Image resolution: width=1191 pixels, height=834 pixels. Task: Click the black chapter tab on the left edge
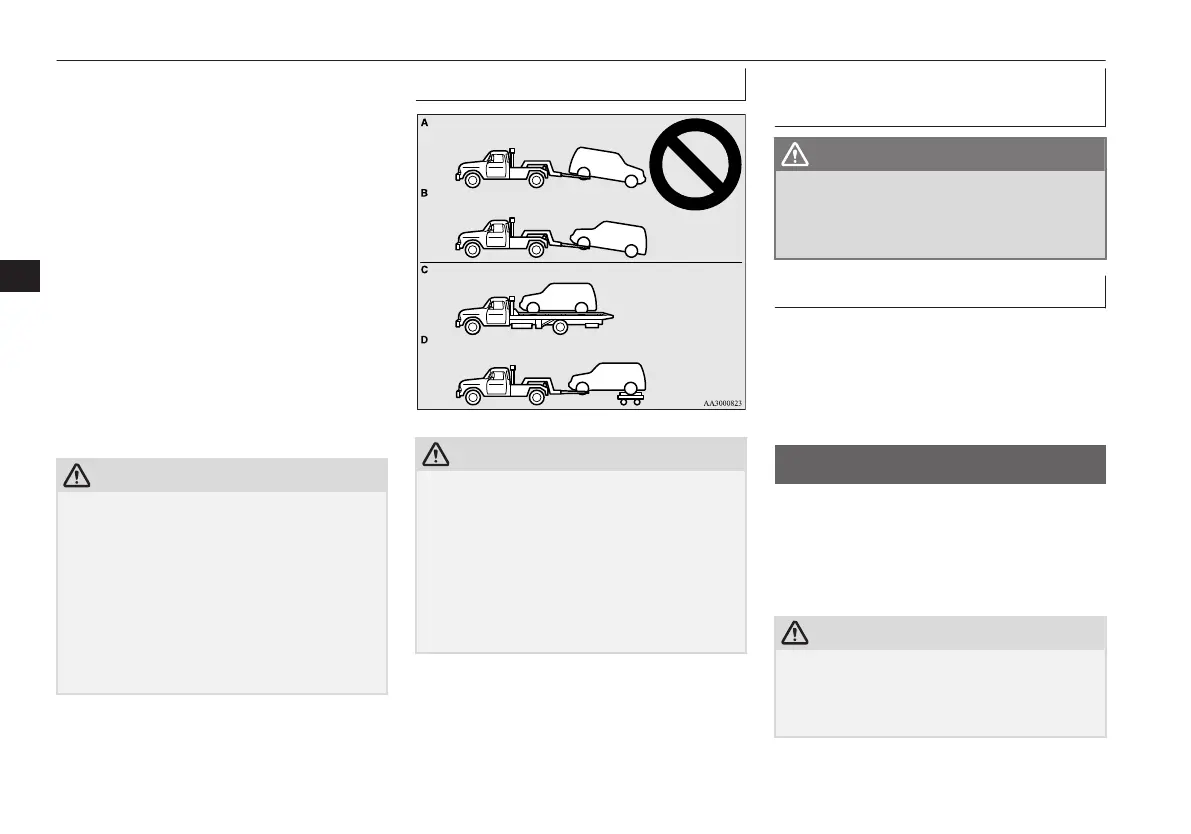click(20, 276)
